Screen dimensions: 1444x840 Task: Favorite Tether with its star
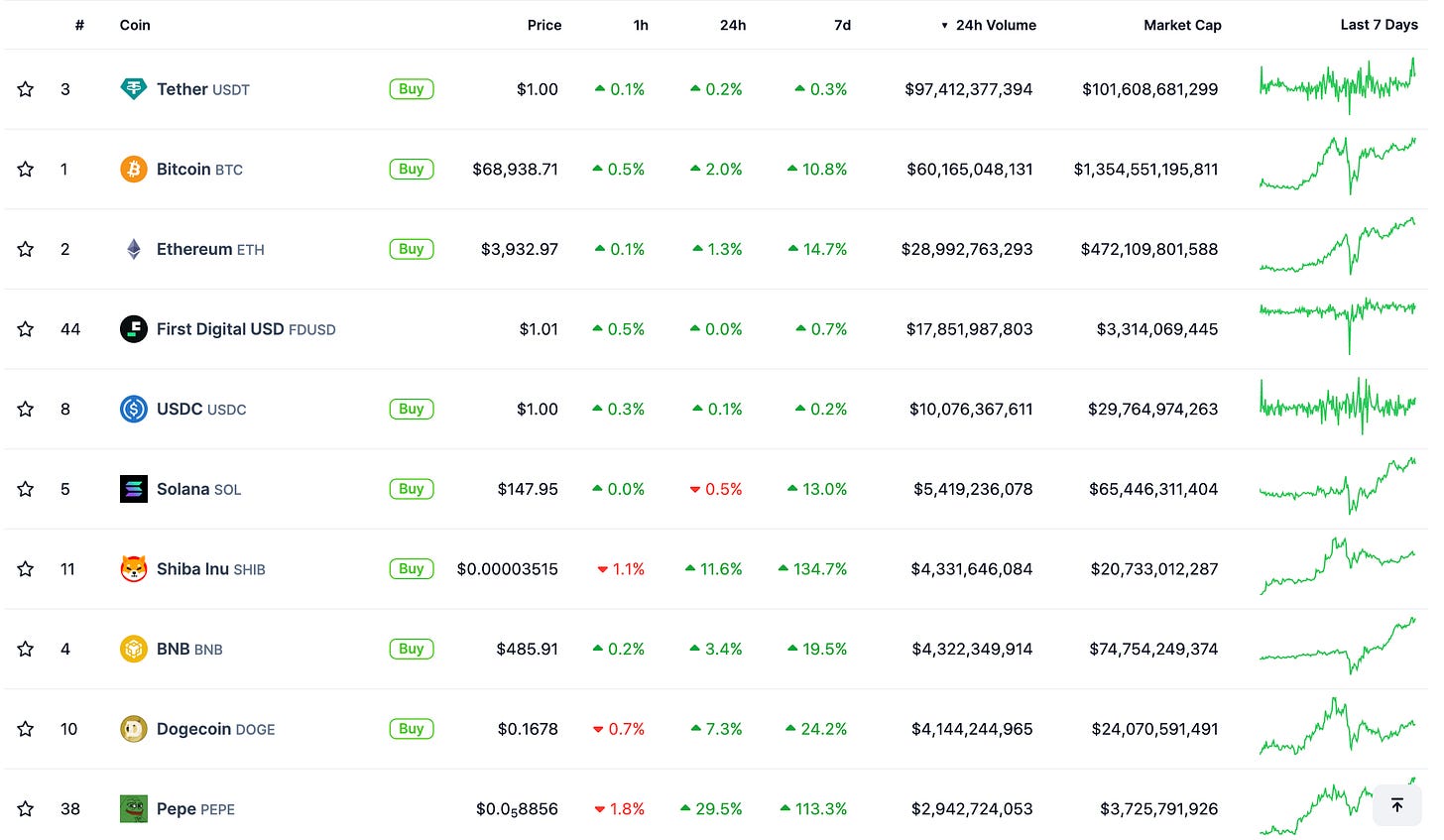[26, 89]
